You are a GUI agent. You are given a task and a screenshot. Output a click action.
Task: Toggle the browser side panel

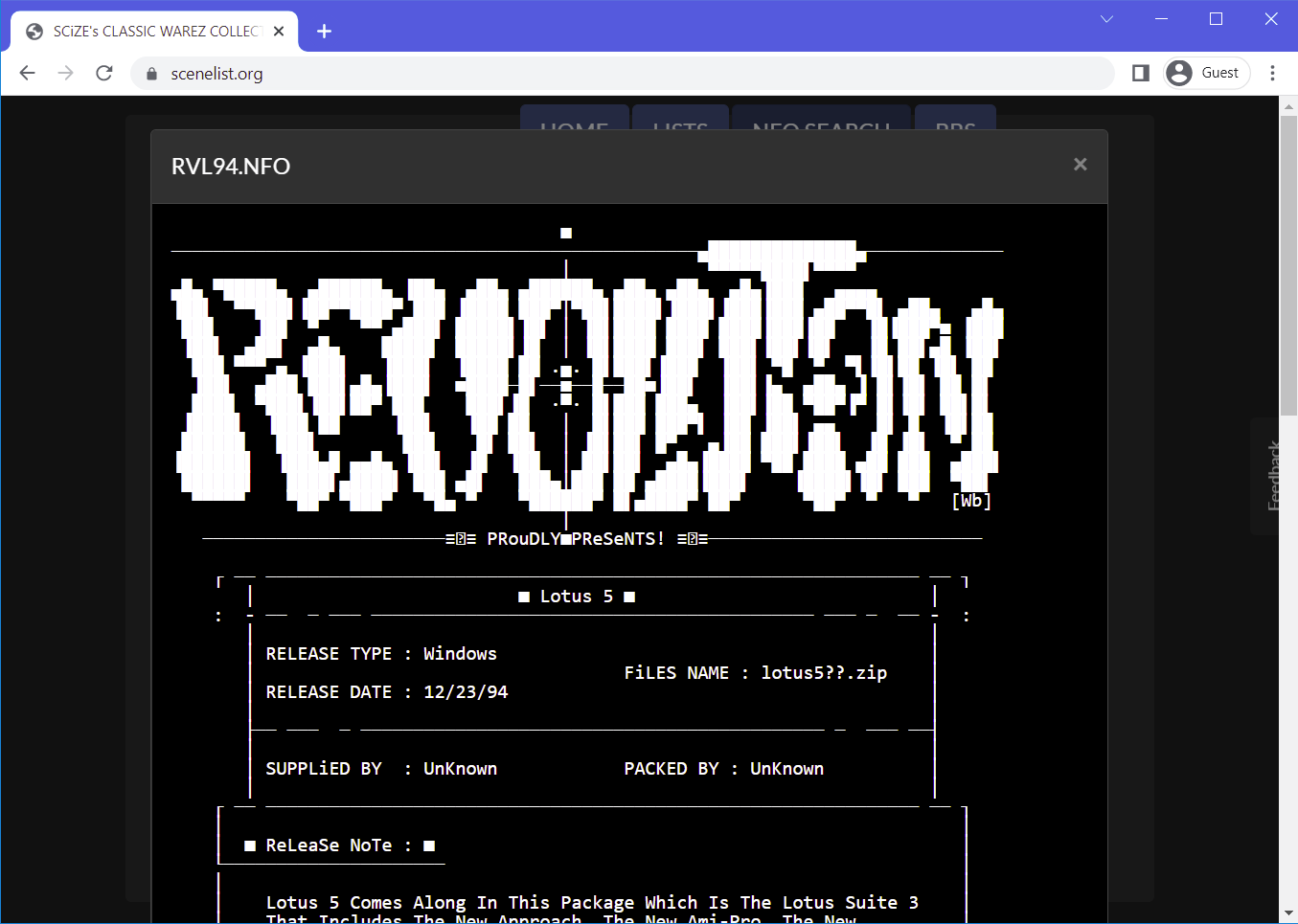[x=1140, y=73]
